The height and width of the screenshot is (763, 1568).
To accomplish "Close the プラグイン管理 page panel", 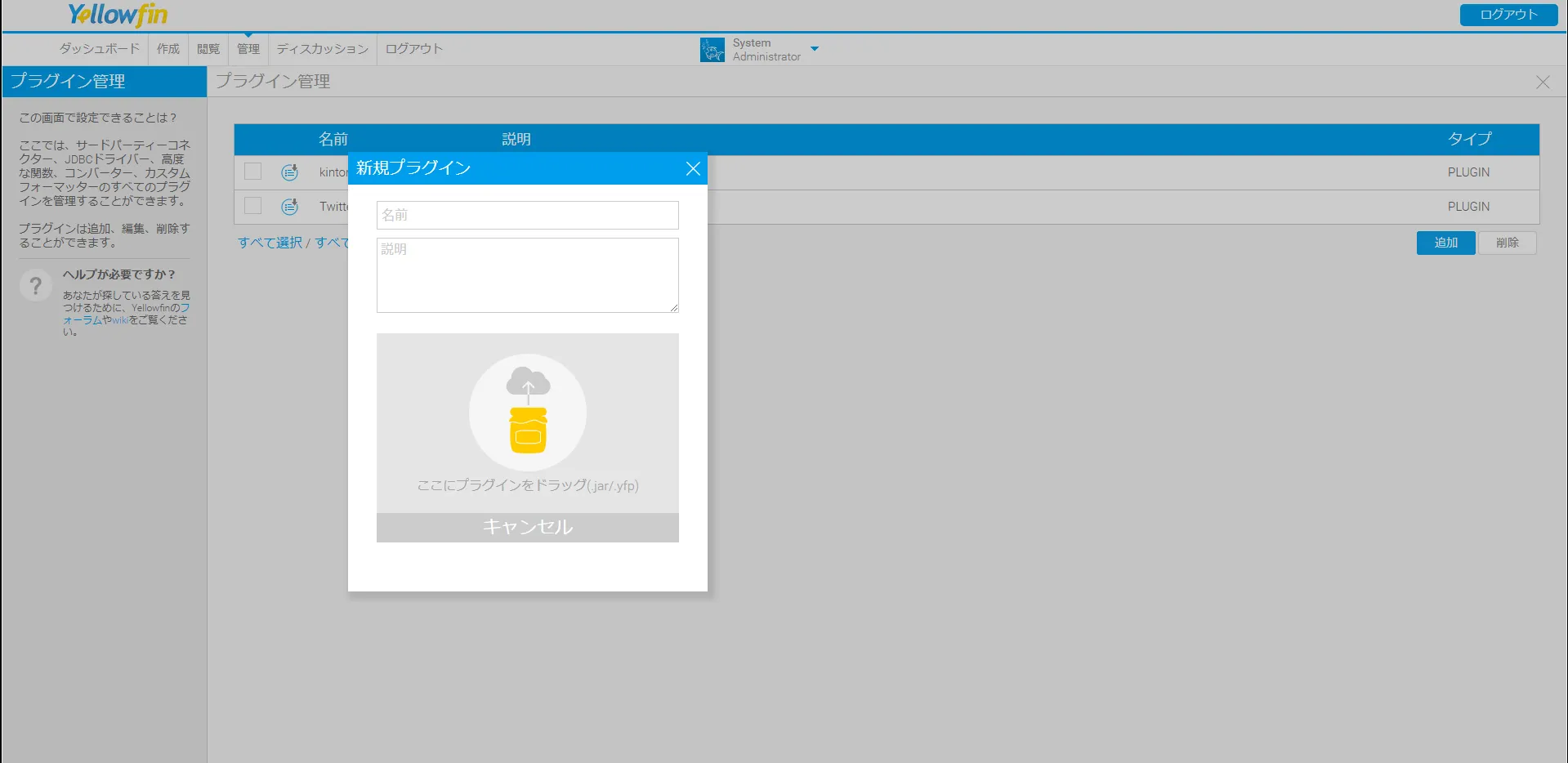I will (1542, 83).
